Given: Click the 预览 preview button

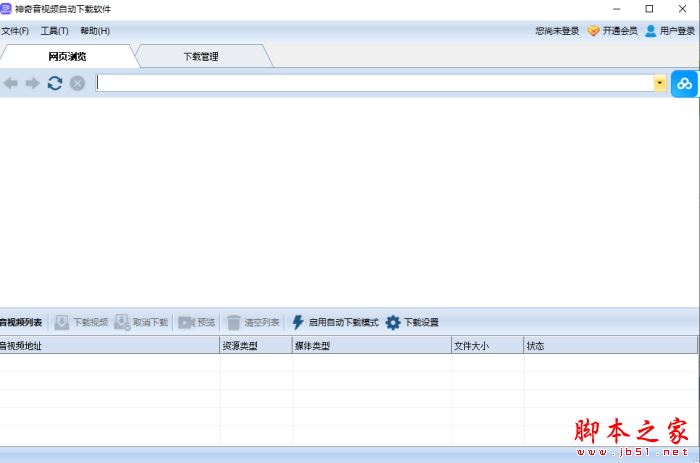Looking at the screenshot, I should pyautogui.click(x=196, y=322).
